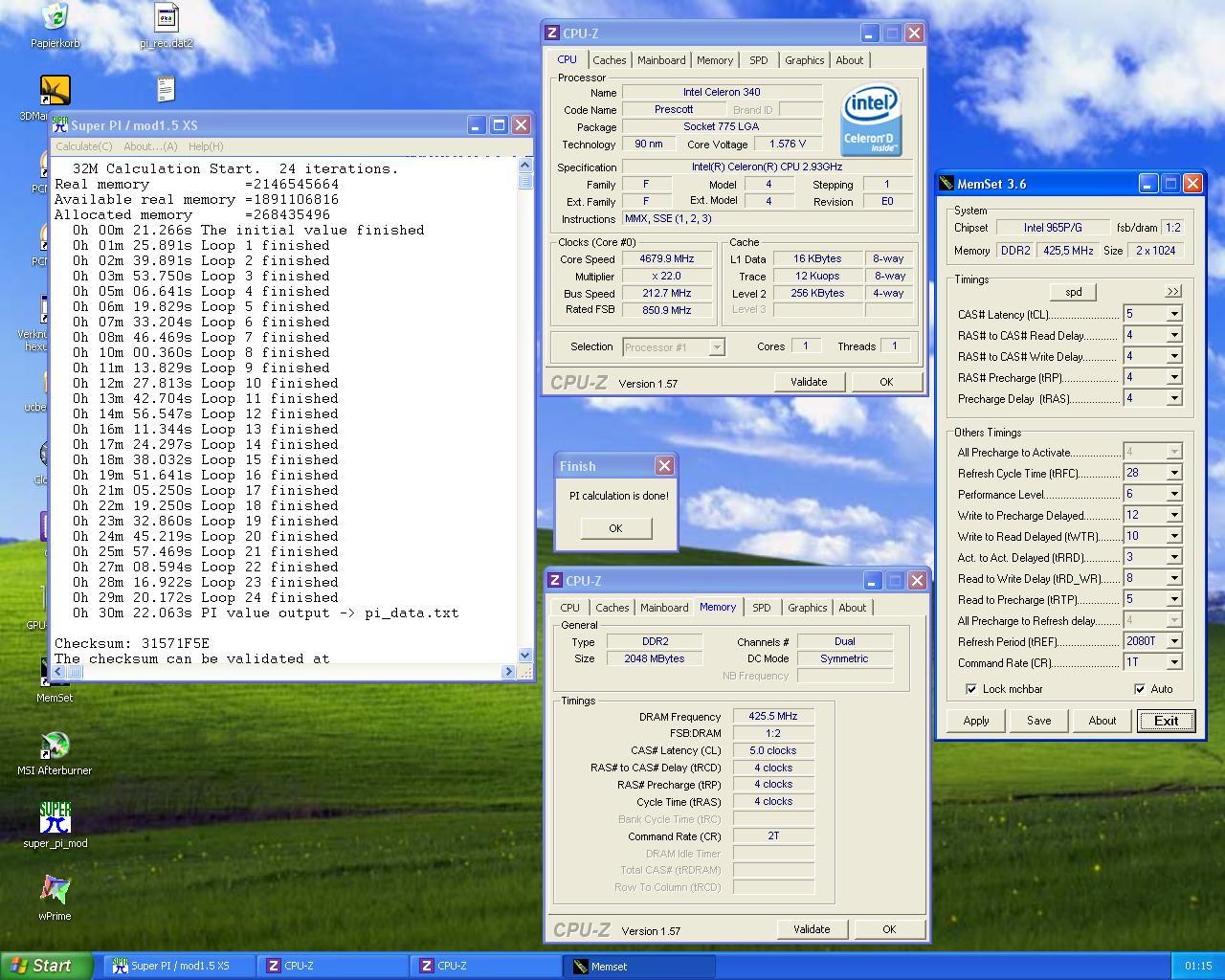1225x980 pixels.
Task: Launch wPrime from the desktop
Action: [55, 898]
